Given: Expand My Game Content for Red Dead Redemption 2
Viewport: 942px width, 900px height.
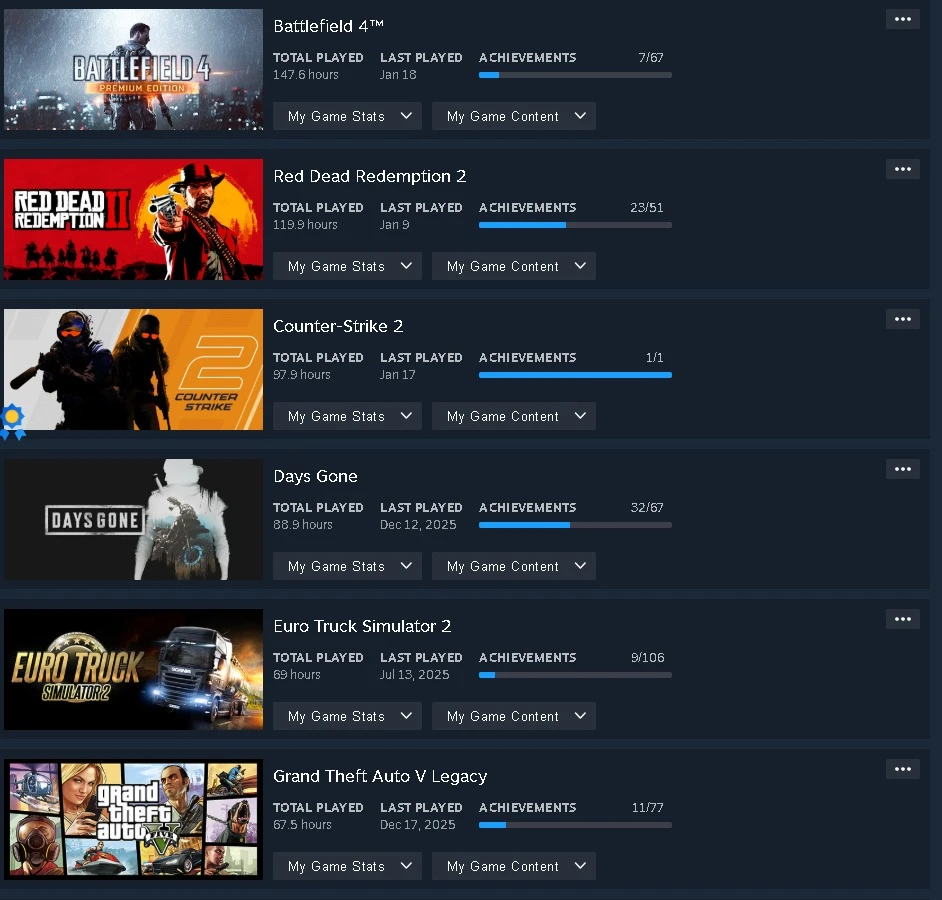Looking at the screenshot, I should (514, 266).
